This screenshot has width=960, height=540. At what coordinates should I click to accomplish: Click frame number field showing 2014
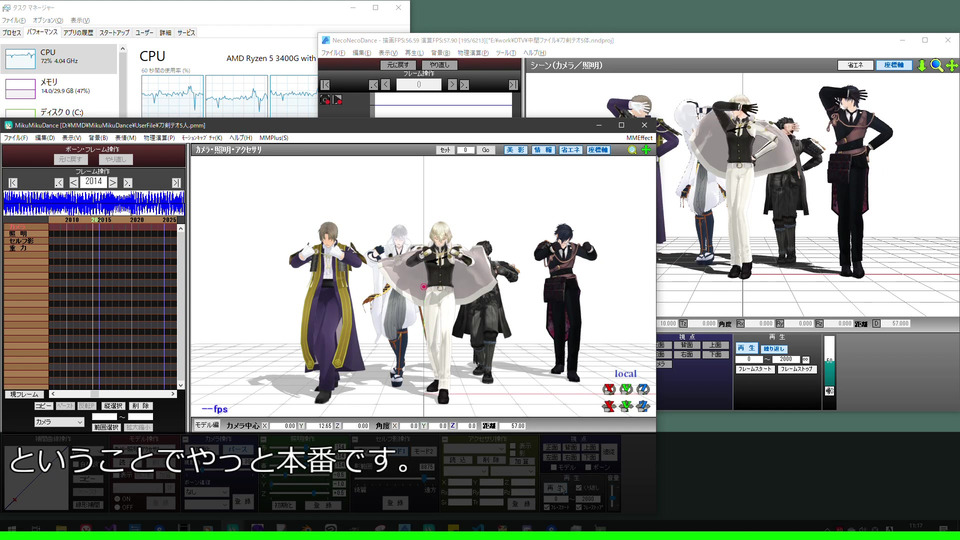94,182
